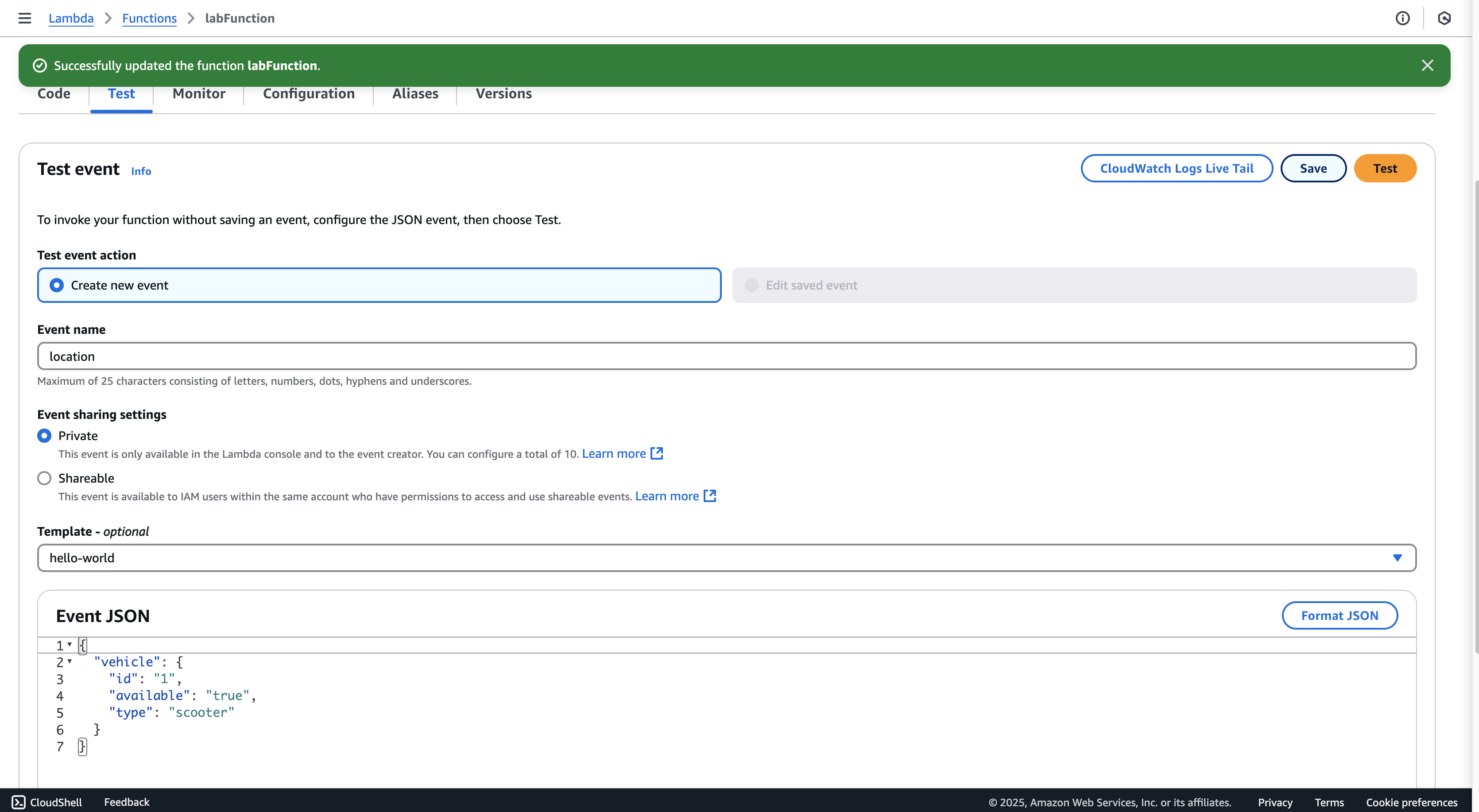
Task: Click the Event name input field
Action: tap(727, 356)
